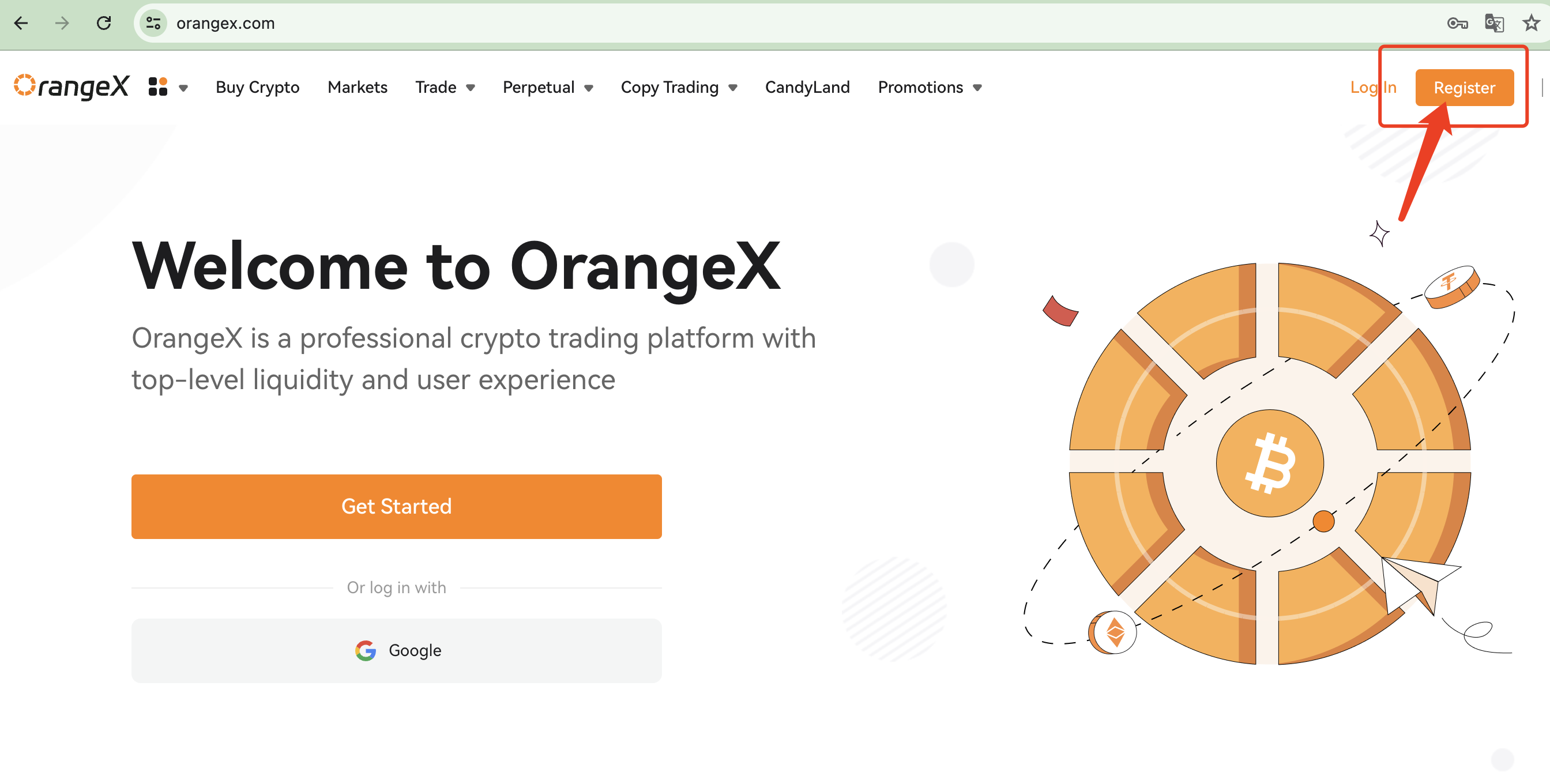The image size is (1550, 784).
Task: Click the Bitcoin coin in the illustration
Action: (x=1270, y=463)
